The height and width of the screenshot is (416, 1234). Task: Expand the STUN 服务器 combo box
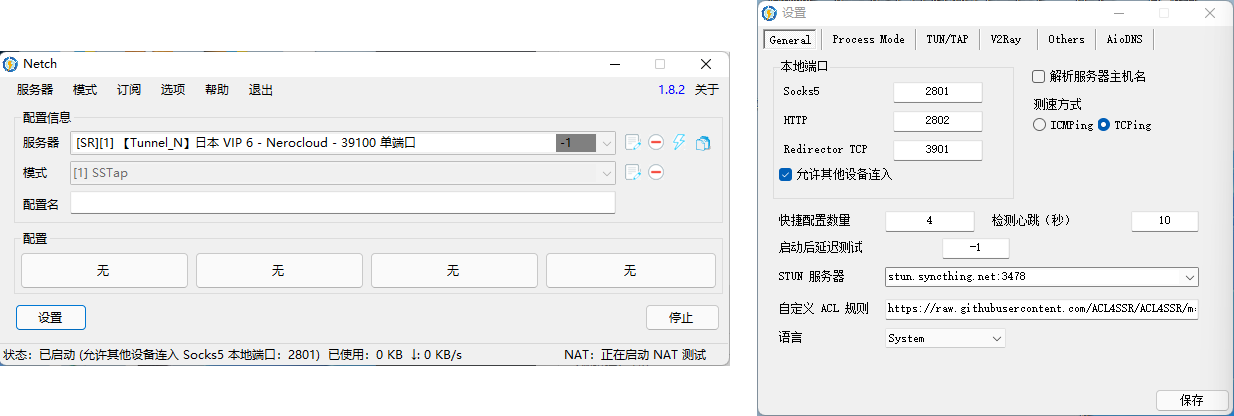(1190, 276)
